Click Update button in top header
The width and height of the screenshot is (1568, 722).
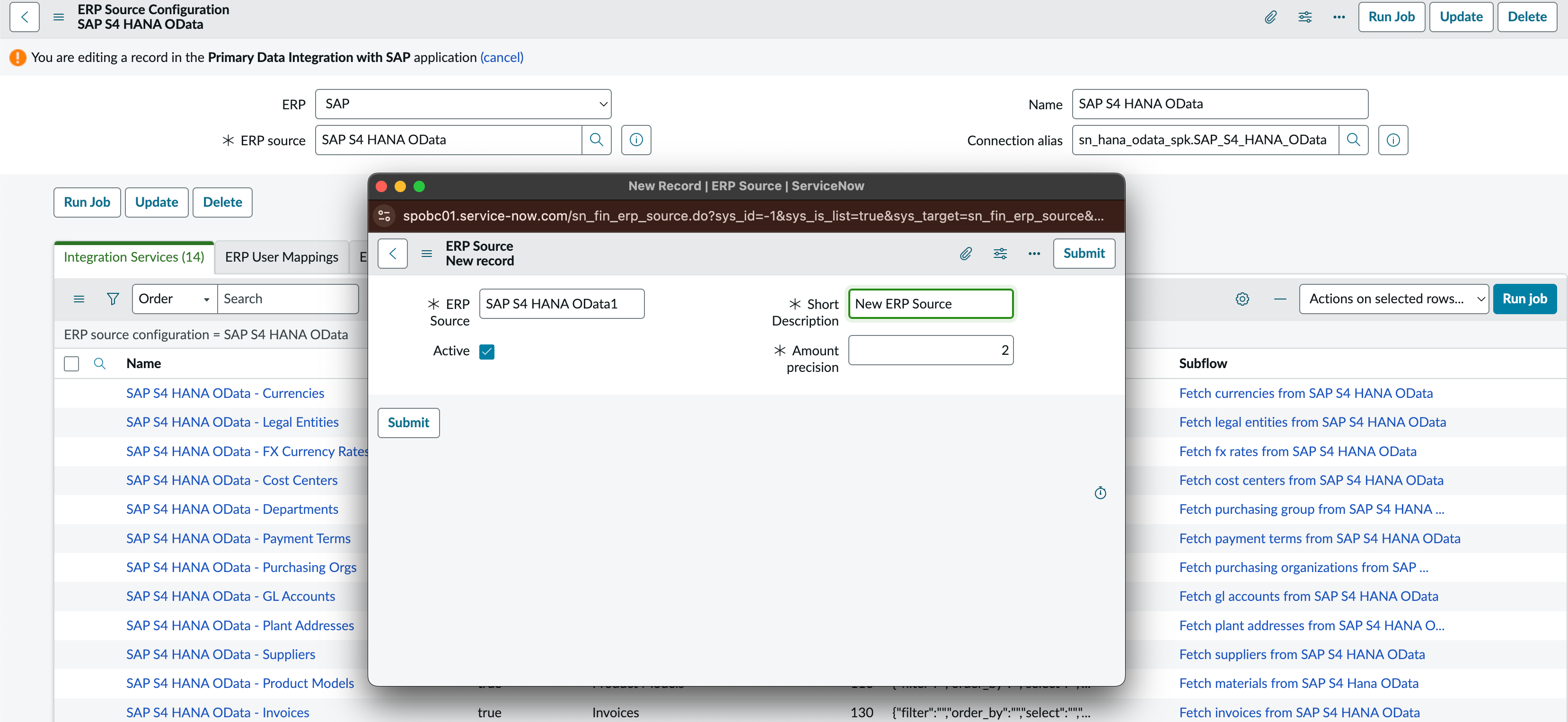point(1461,17)
